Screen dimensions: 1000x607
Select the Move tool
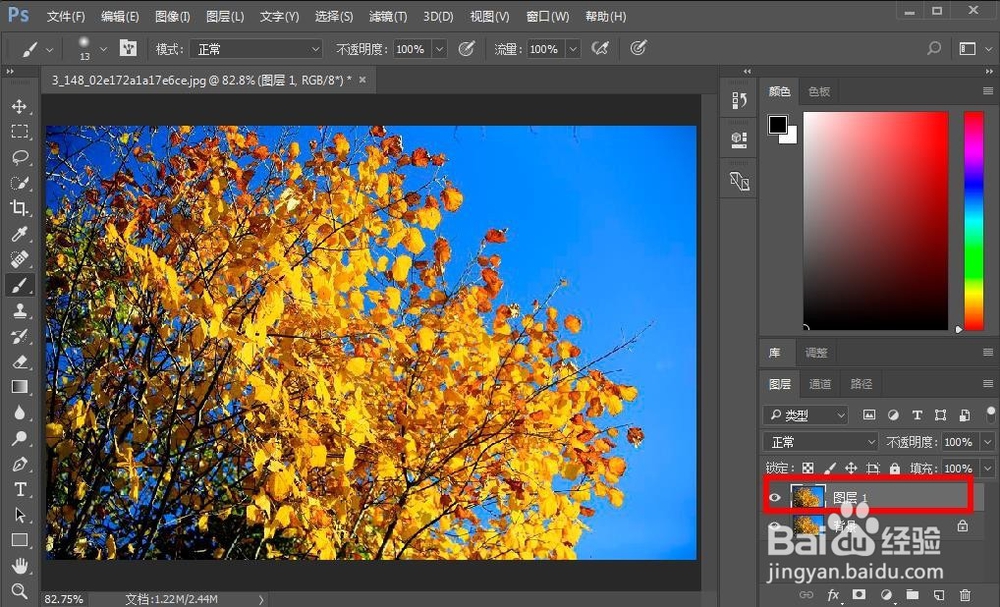19,106
